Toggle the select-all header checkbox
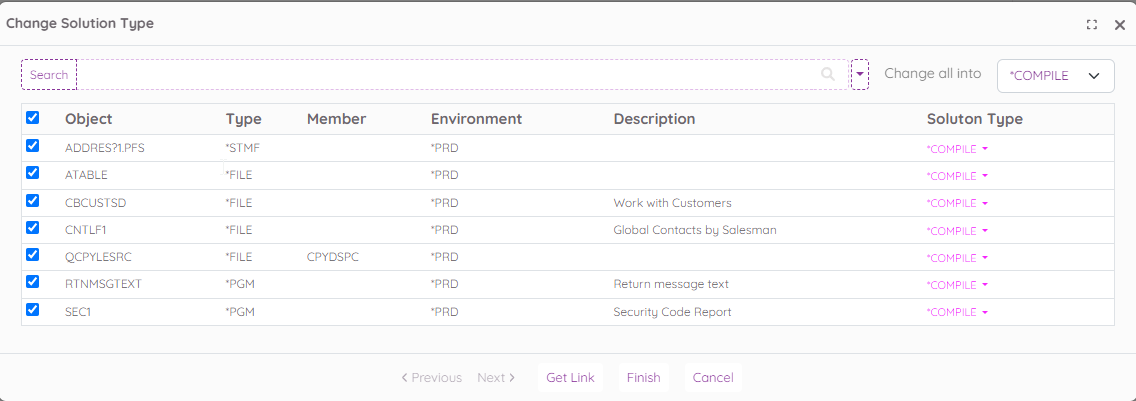Viewport: 1136px width, 401px height. [x=33, y=118]
